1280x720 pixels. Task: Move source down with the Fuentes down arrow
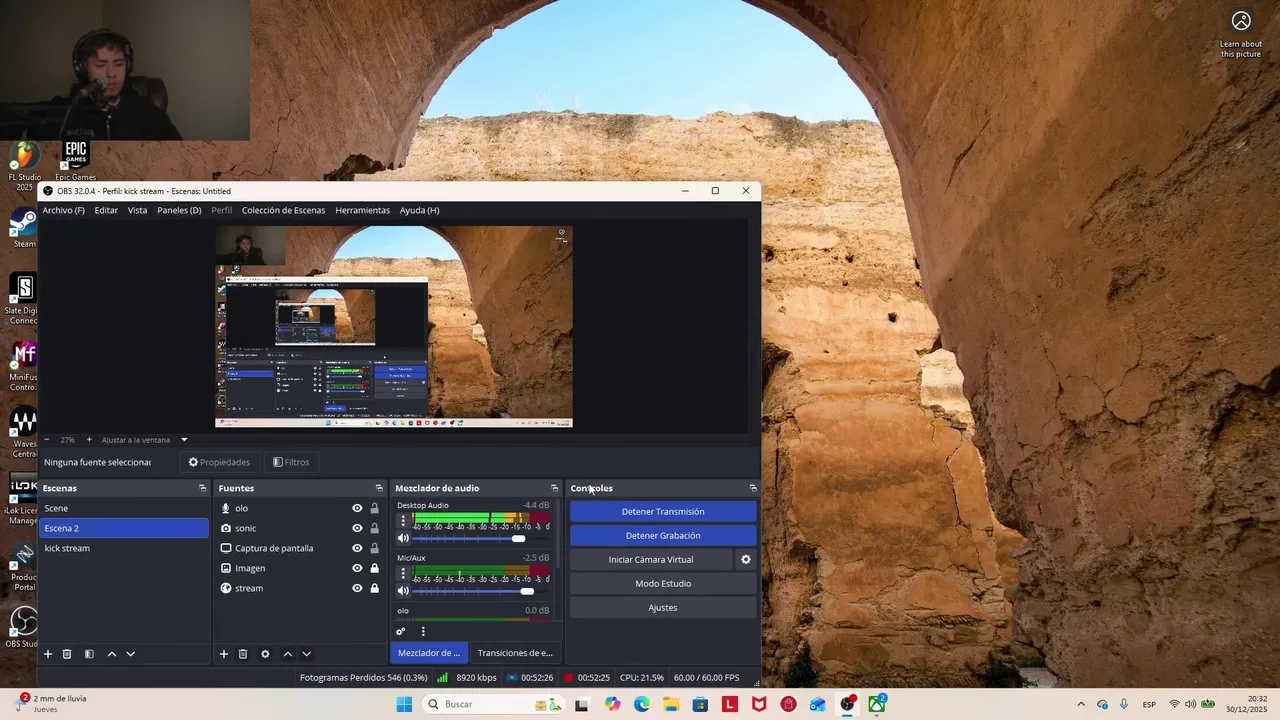click(306, 654)
